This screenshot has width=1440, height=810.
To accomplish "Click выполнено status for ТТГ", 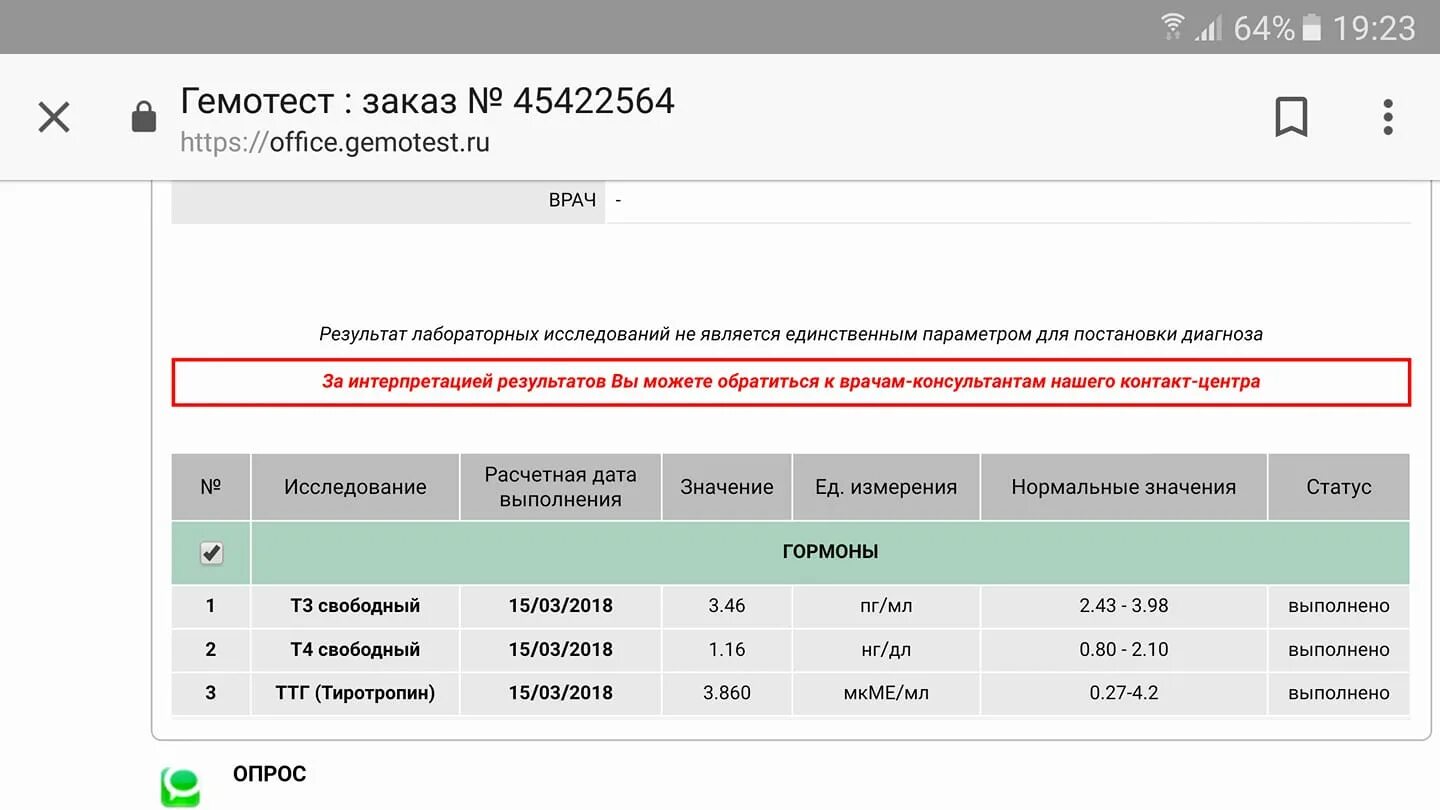I will click(x=1339, y=693).
